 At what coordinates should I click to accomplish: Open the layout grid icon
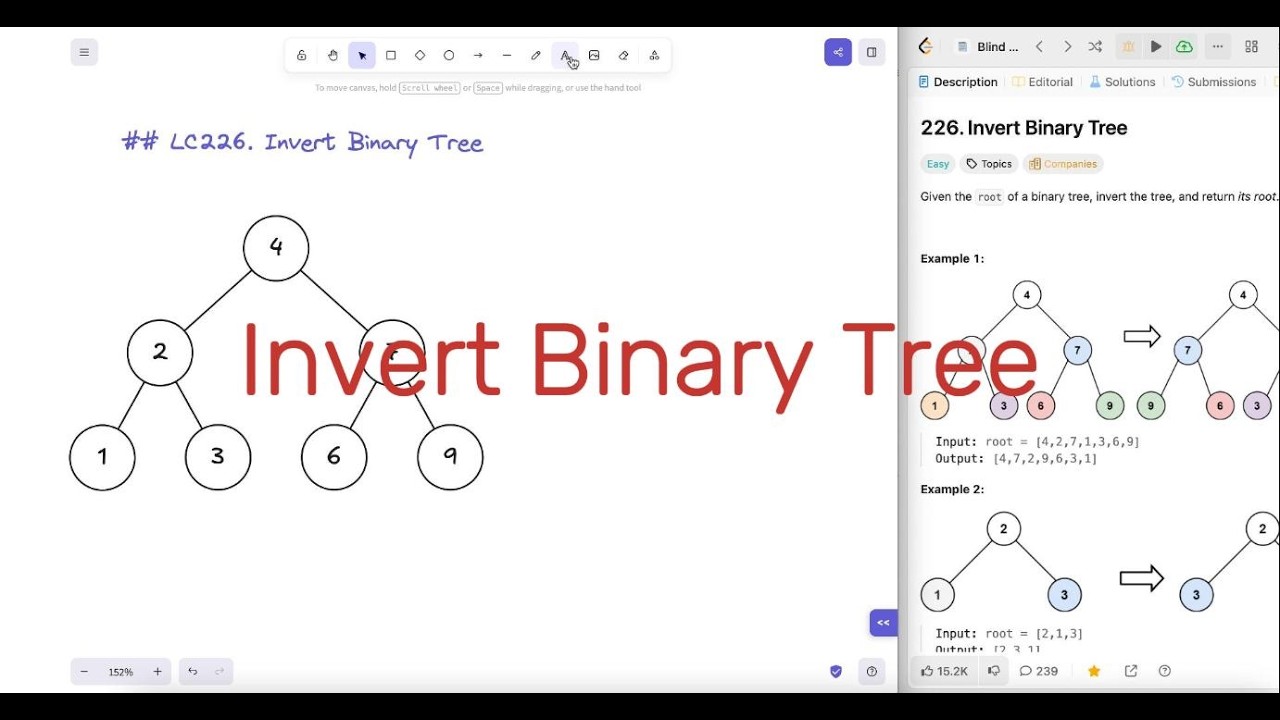tap(1251, 47)
